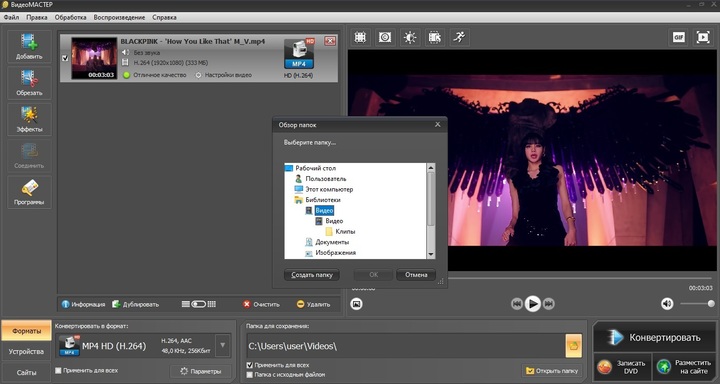Click scroll down arrow in folder tree

tap(431, 254)
